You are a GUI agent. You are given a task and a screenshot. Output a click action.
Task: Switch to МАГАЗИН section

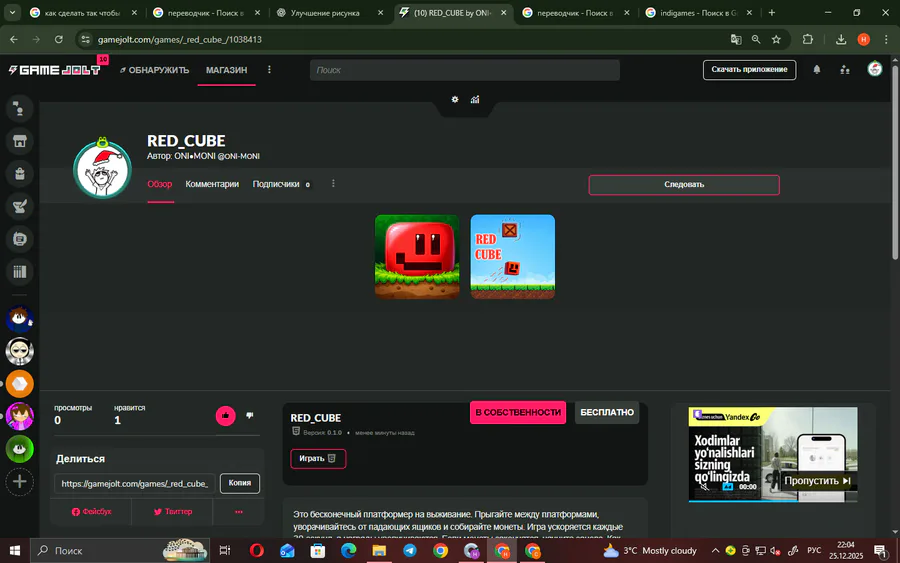[227, 70]
